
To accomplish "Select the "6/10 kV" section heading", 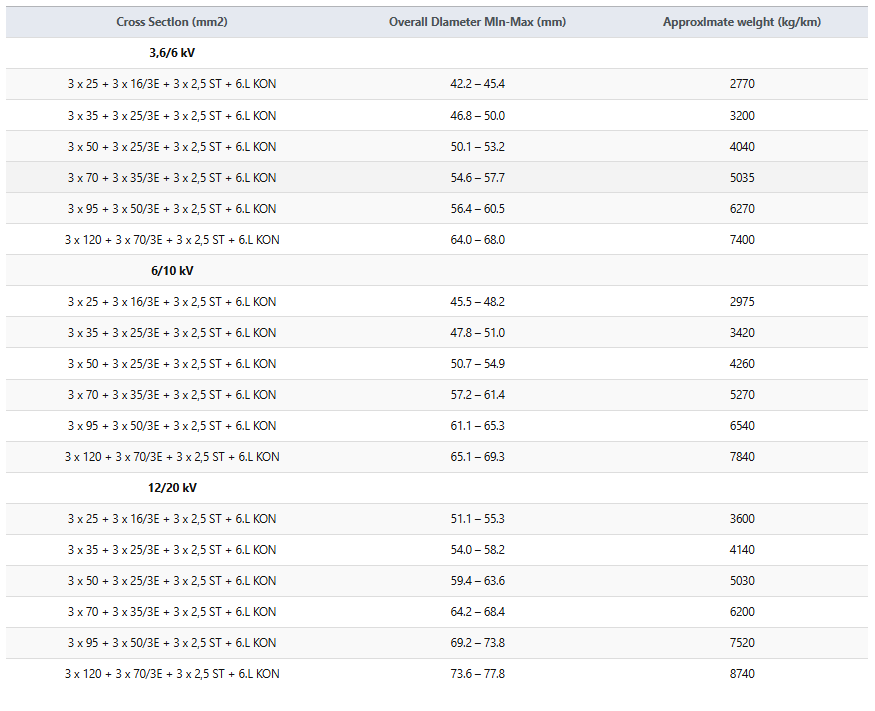I will coord(172,271).
